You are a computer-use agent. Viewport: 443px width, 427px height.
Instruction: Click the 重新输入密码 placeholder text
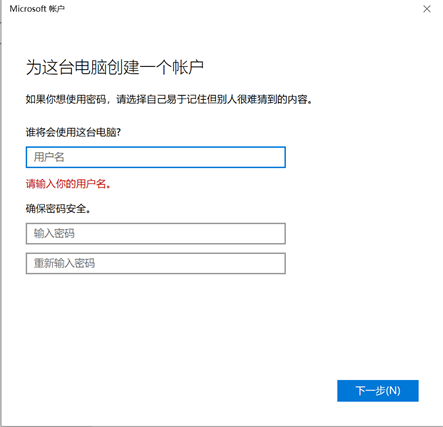(x=64, y=264)
